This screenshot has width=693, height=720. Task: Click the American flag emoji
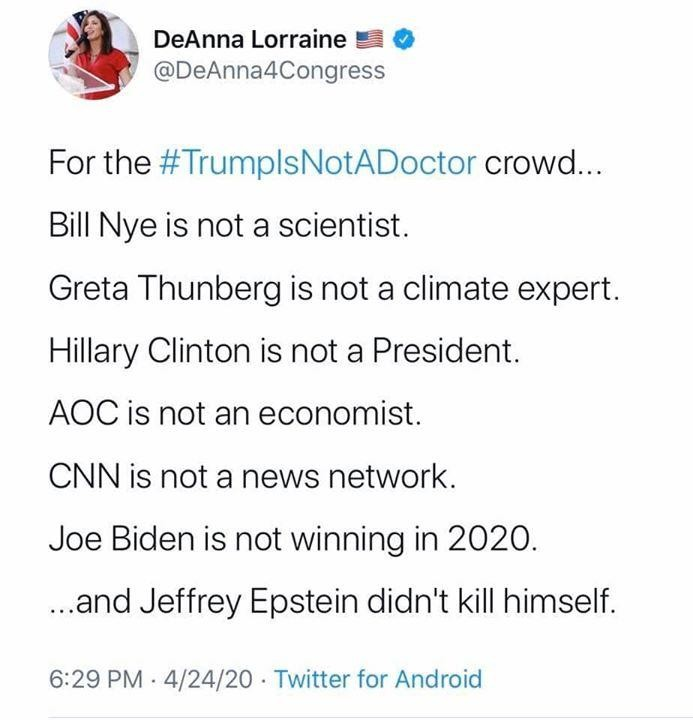pyautogui.click(x=371, y=40)
